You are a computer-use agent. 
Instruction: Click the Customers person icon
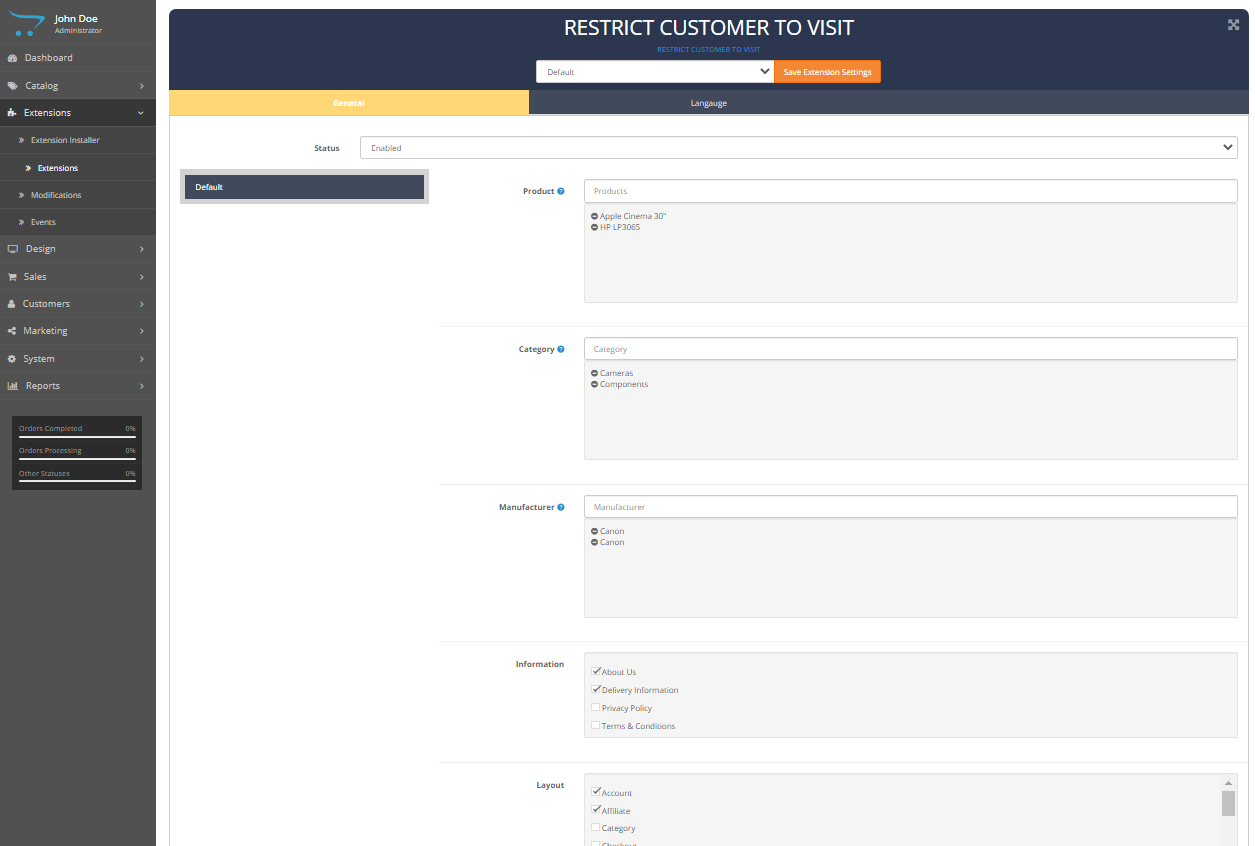[13, 304]
